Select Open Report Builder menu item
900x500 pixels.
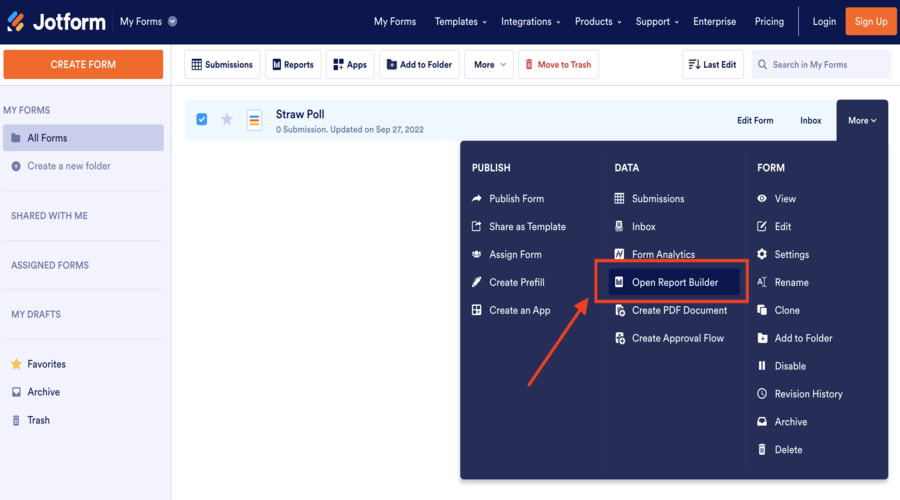click(x=674, y=282)
